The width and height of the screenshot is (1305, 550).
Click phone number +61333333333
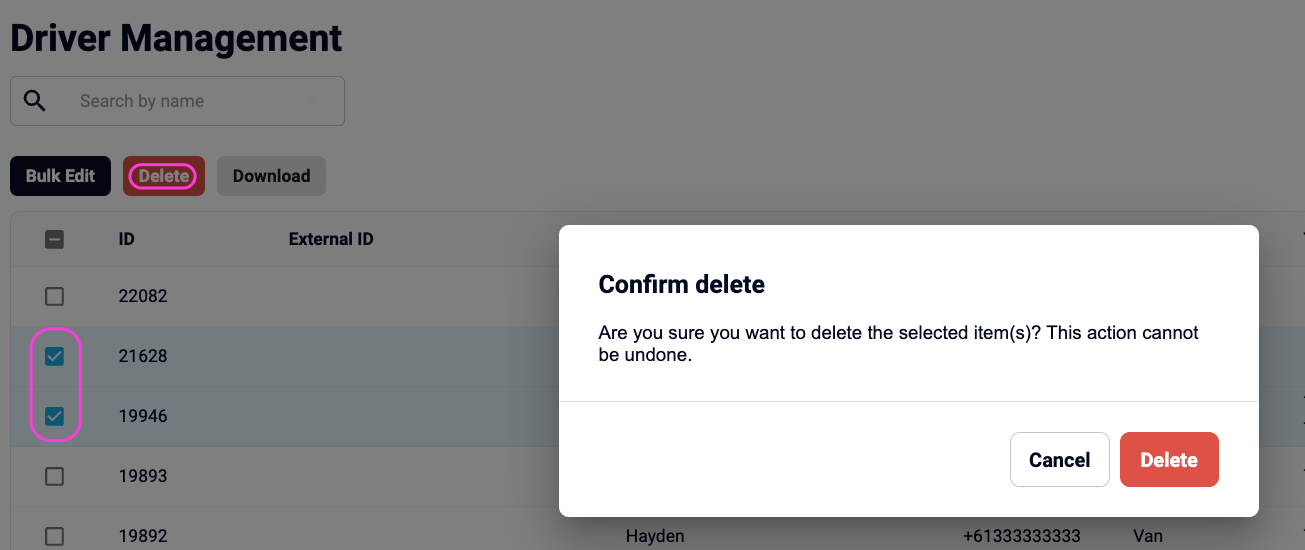click(1021, 536)
